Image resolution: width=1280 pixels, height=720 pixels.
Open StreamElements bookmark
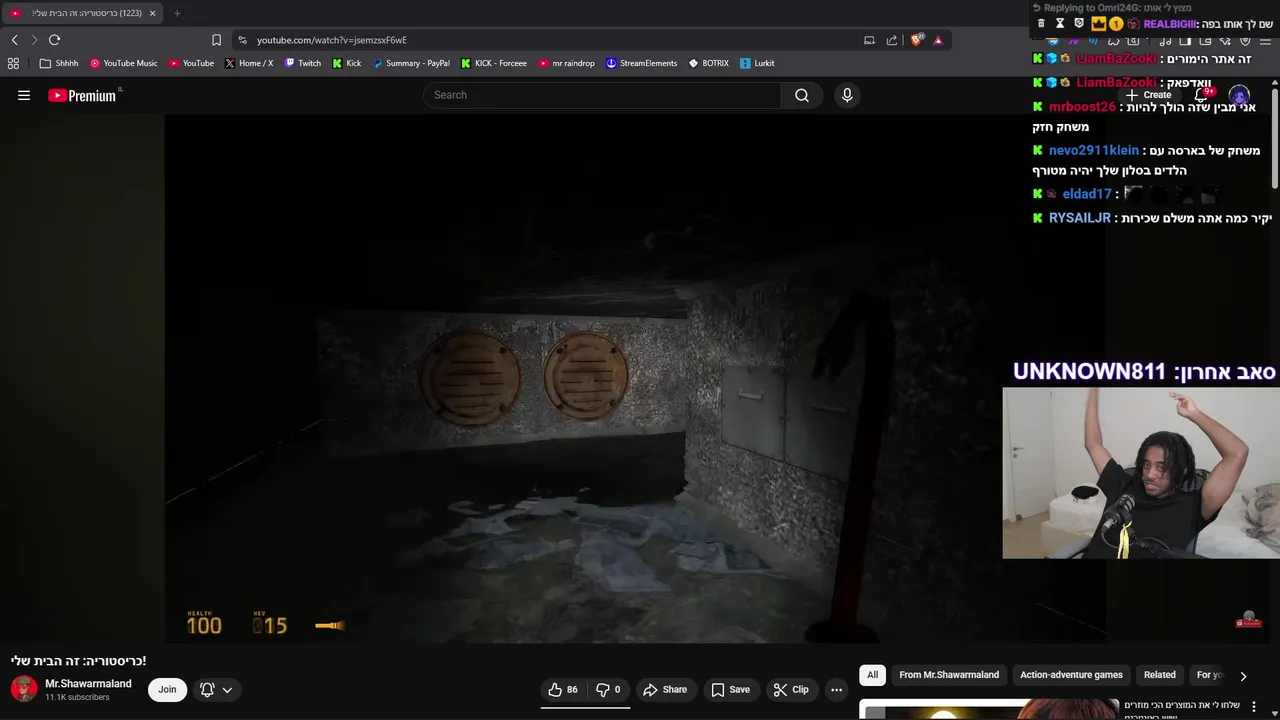[642, 63]
